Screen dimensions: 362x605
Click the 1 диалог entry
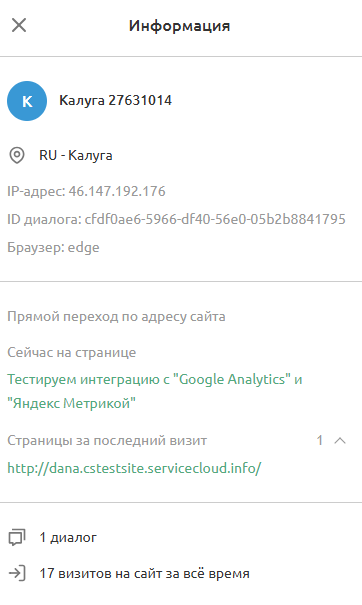coord(68,537)
